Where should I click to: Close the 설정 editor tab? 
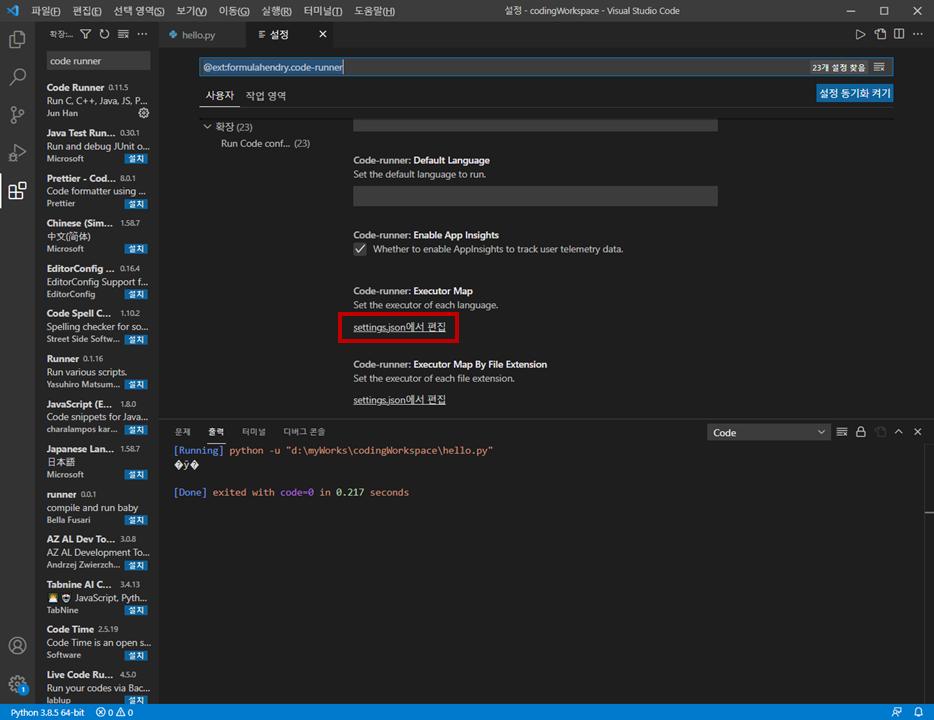323,35
